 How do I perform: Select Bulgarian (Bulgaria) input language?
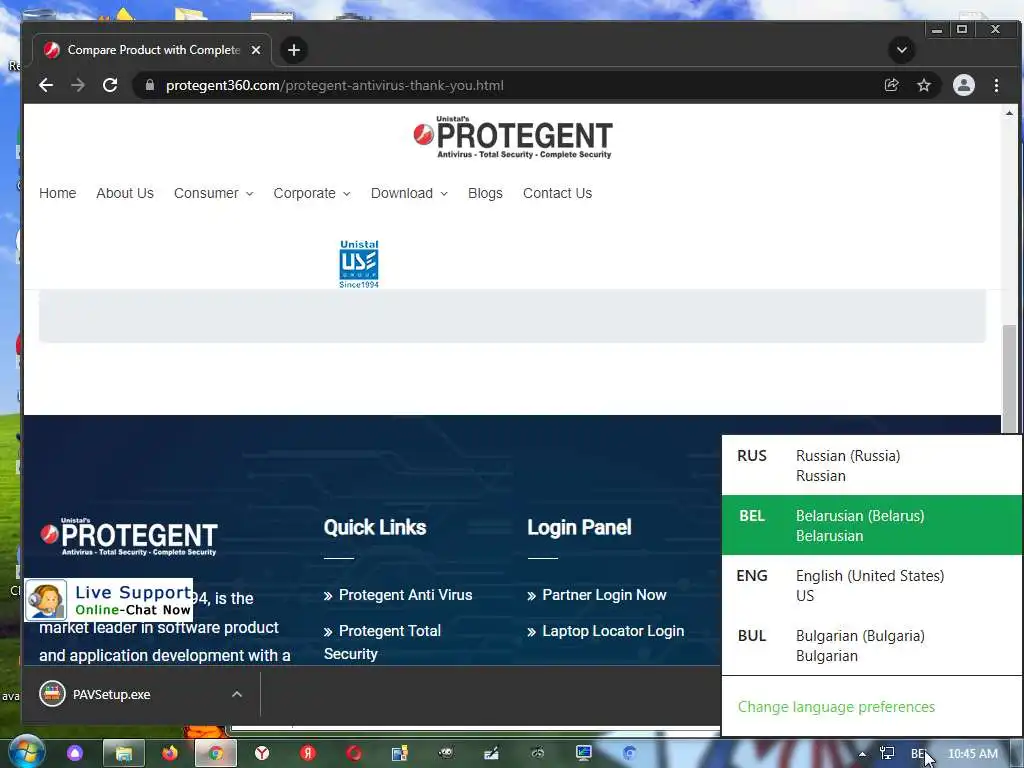coord(872,645)
